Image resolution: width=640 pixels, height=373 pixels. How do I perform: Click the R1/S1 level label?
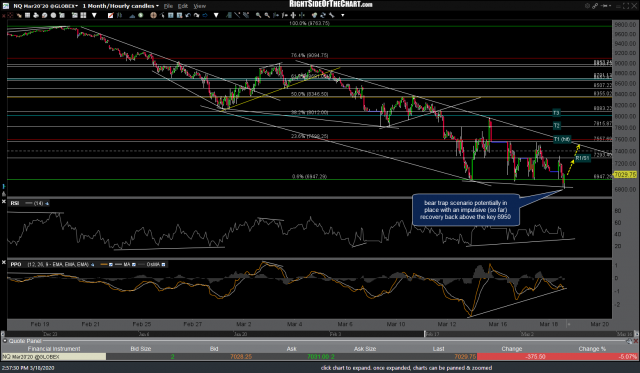pyautogui.click(x=582, y=158)
